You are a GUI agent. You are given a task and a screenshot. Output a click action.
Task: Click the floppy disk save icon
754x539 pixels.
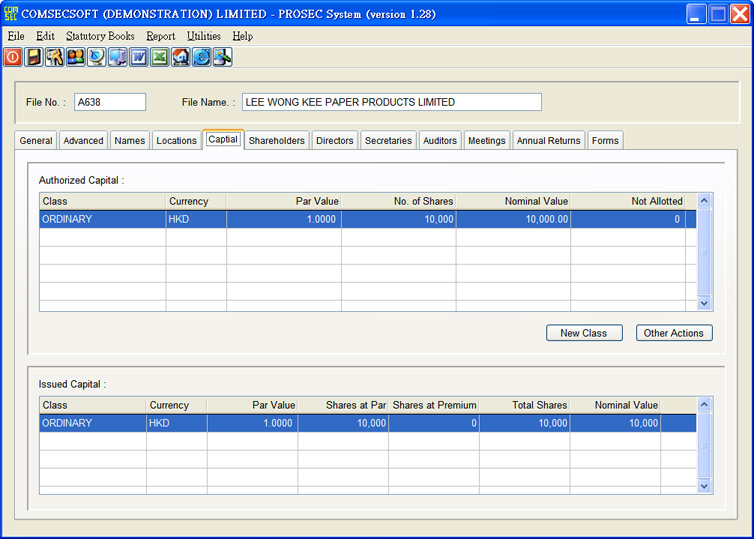[34, 57]
